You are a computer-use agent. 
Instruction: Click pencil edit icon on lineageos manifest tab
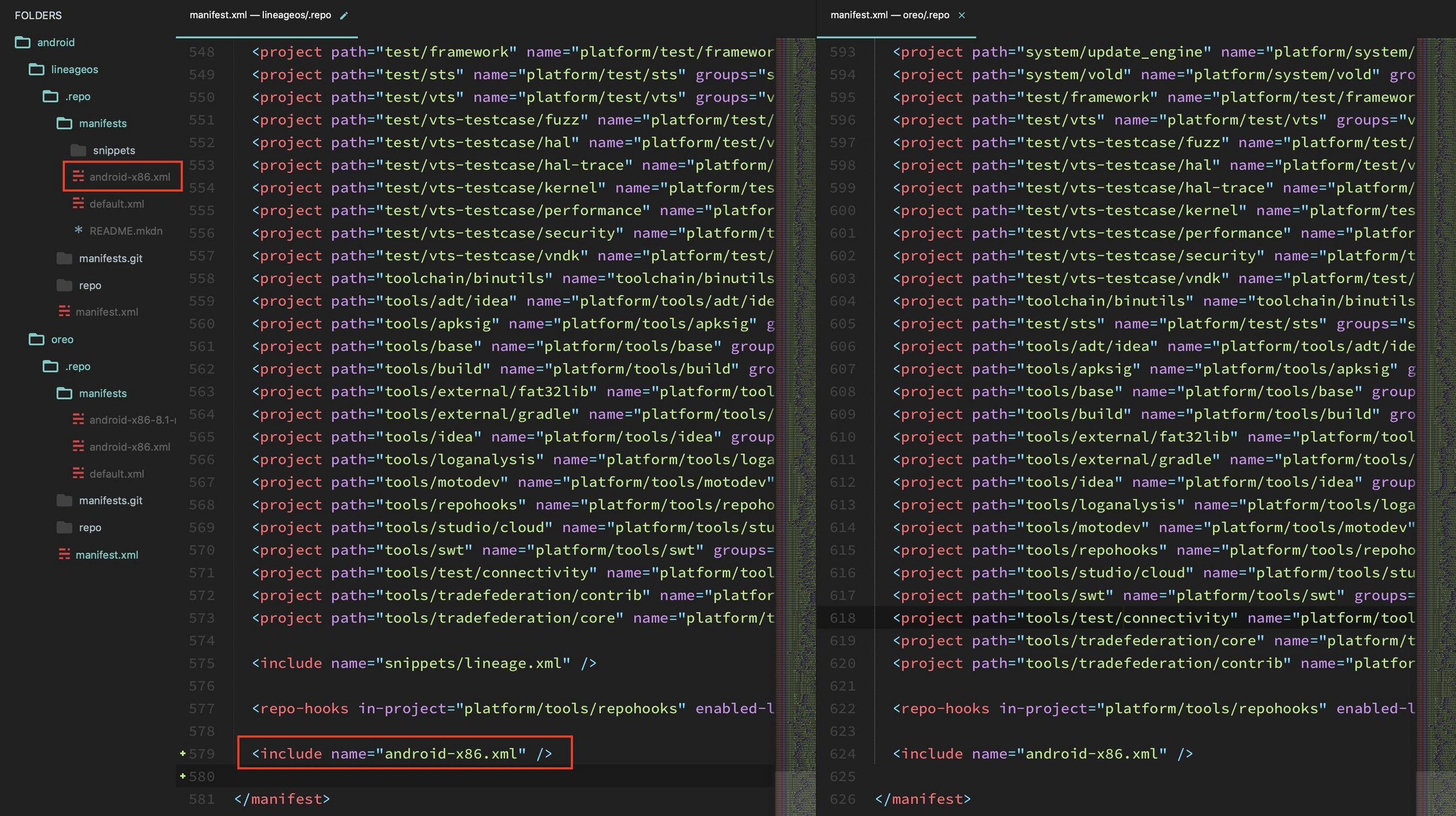[x=343, y=16]
